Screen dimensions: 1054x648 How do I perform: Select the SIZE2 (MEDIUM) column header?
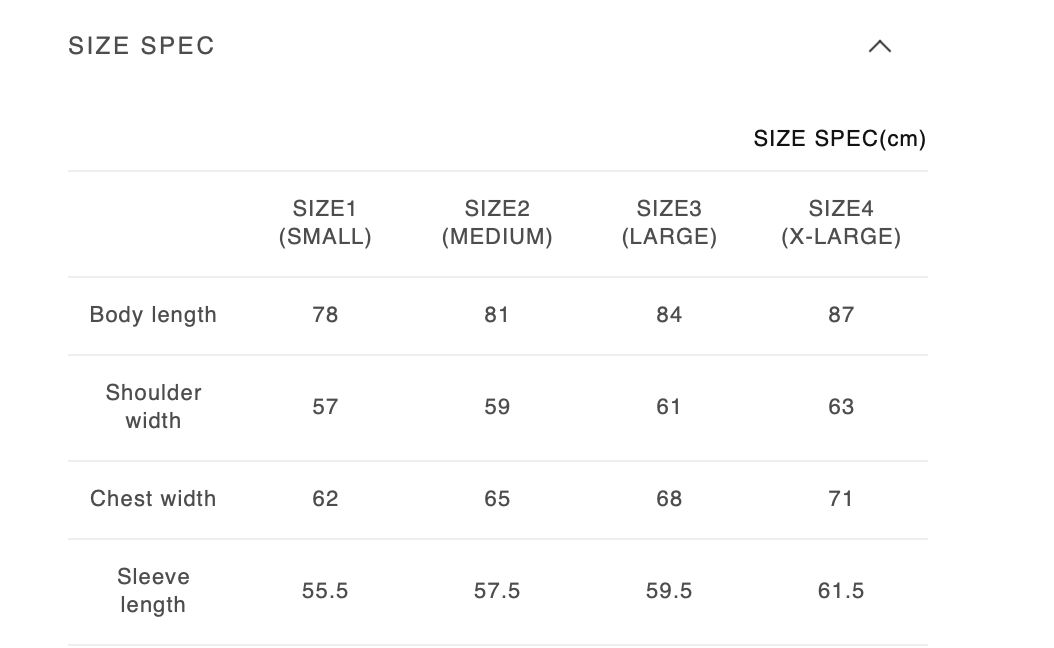tap(497, 223)
